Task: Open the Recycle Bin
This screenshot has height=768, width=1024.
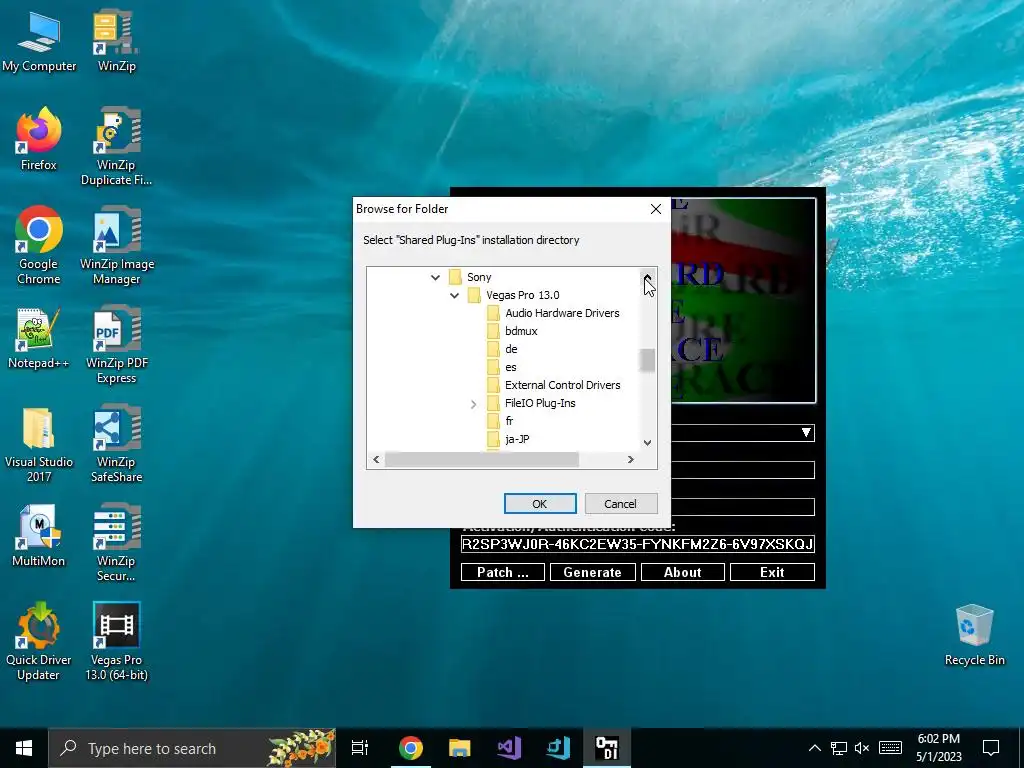Action: point(974,635)
